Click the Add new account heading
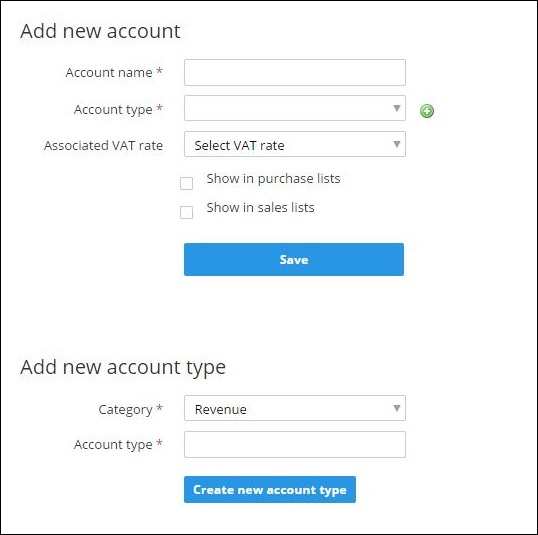The width and height of the screenshot is (538, 535). pyautogui.click(x=100, y=31)
